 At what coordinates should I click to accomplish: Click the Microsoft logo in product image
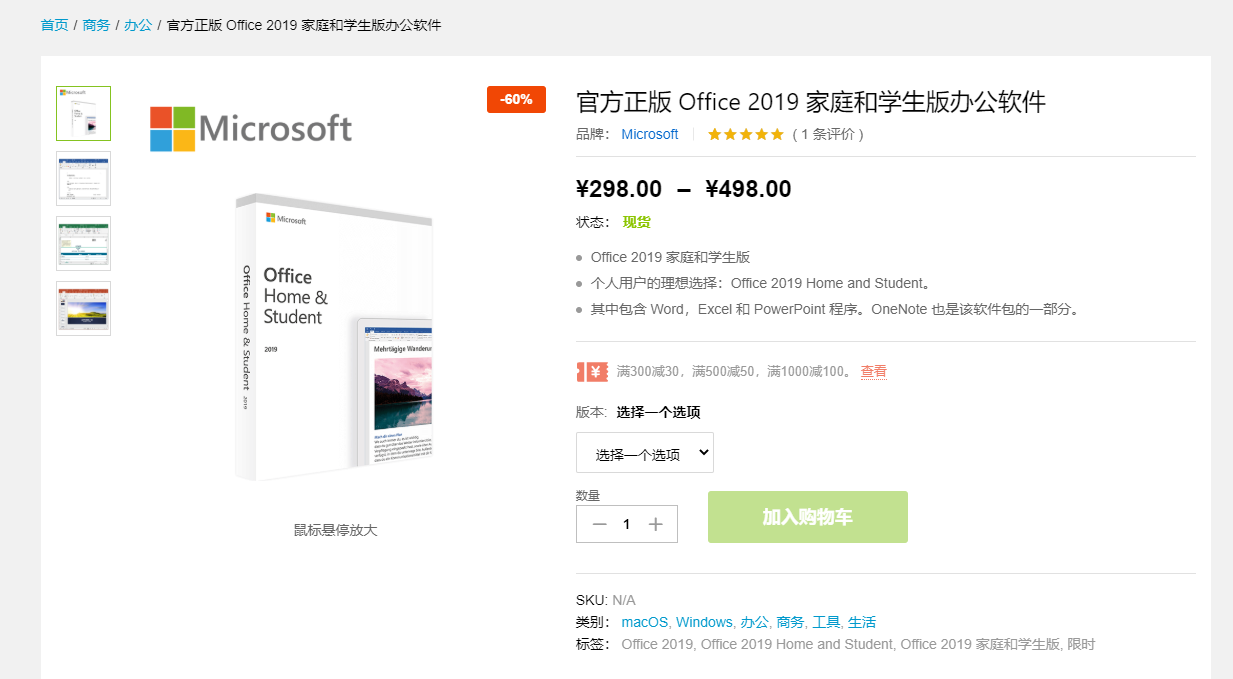[251, 129]
